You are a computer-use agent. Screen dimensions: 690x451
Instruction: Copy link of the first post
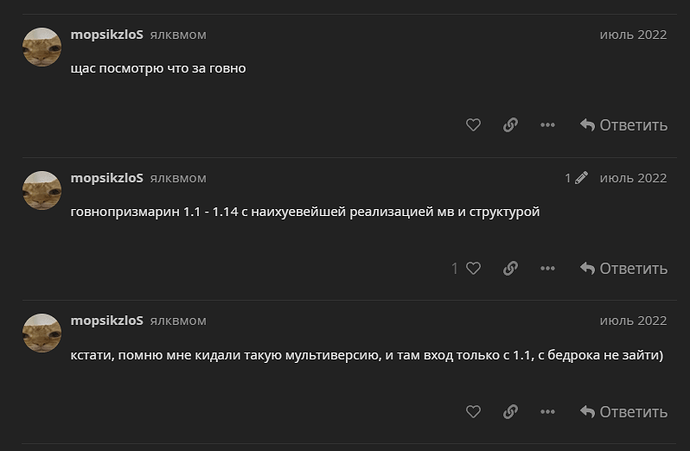pyautogui.click(x=510, y=125)
